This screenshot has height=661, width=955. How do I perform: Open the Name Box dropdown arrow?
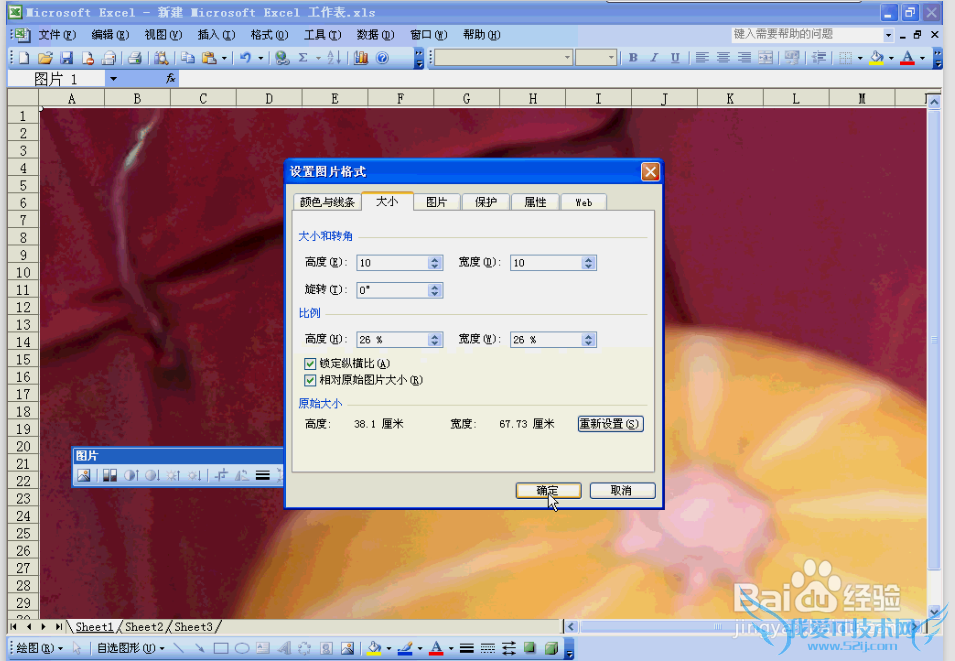click(x=113, y=79)
